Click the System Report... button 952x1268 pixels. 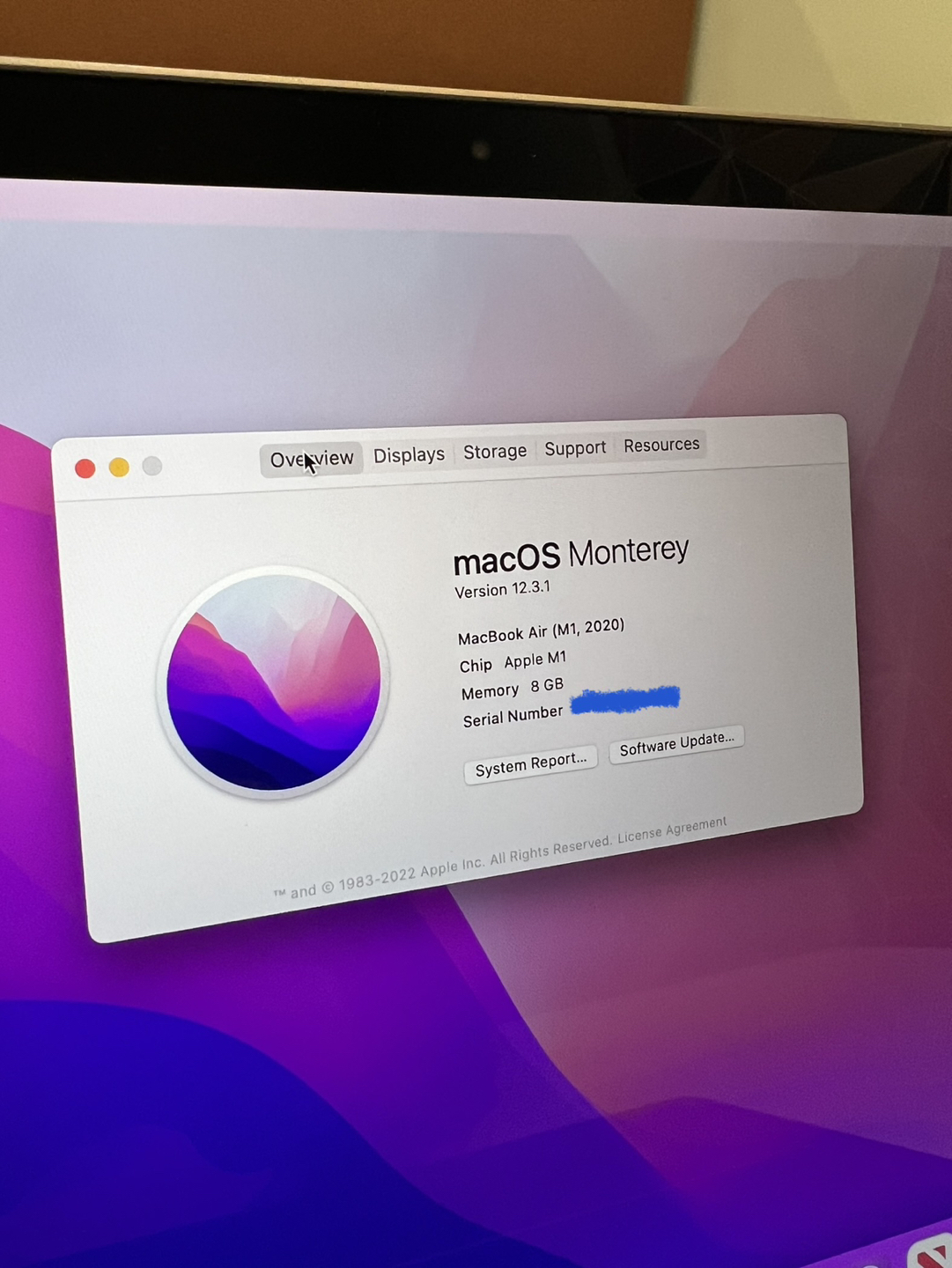(x=531, y=764)
